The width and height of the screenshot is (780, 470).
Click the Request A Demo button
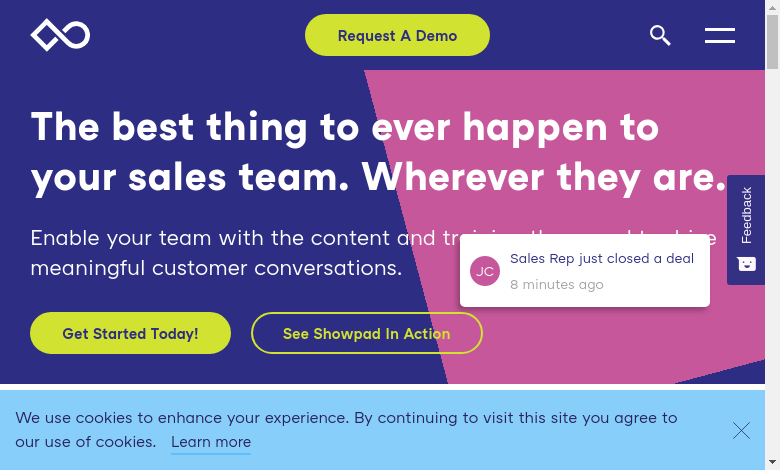click(x=397, y=35)
